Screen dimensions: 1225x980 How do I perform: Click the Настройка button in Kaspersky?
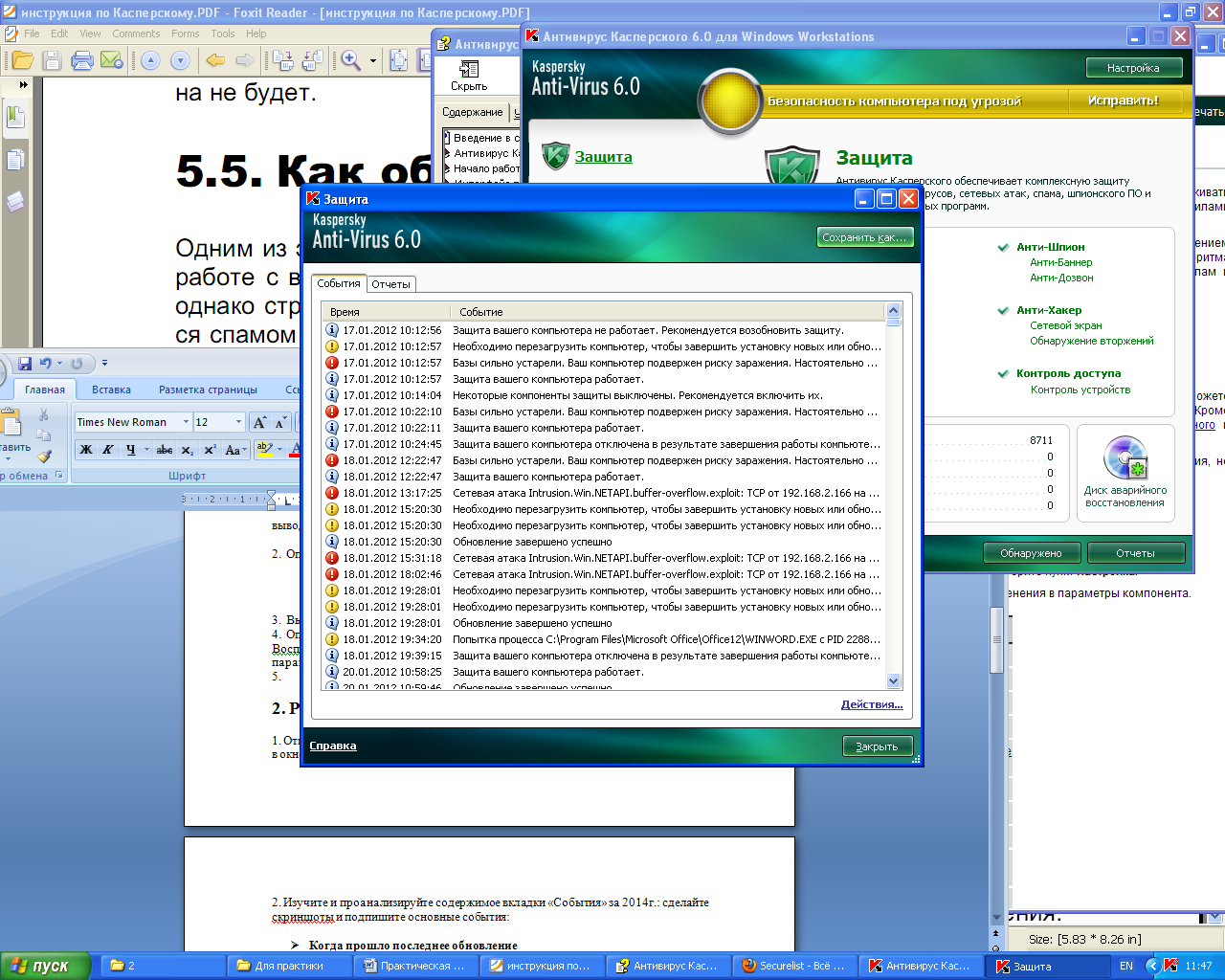point(1133,68)
